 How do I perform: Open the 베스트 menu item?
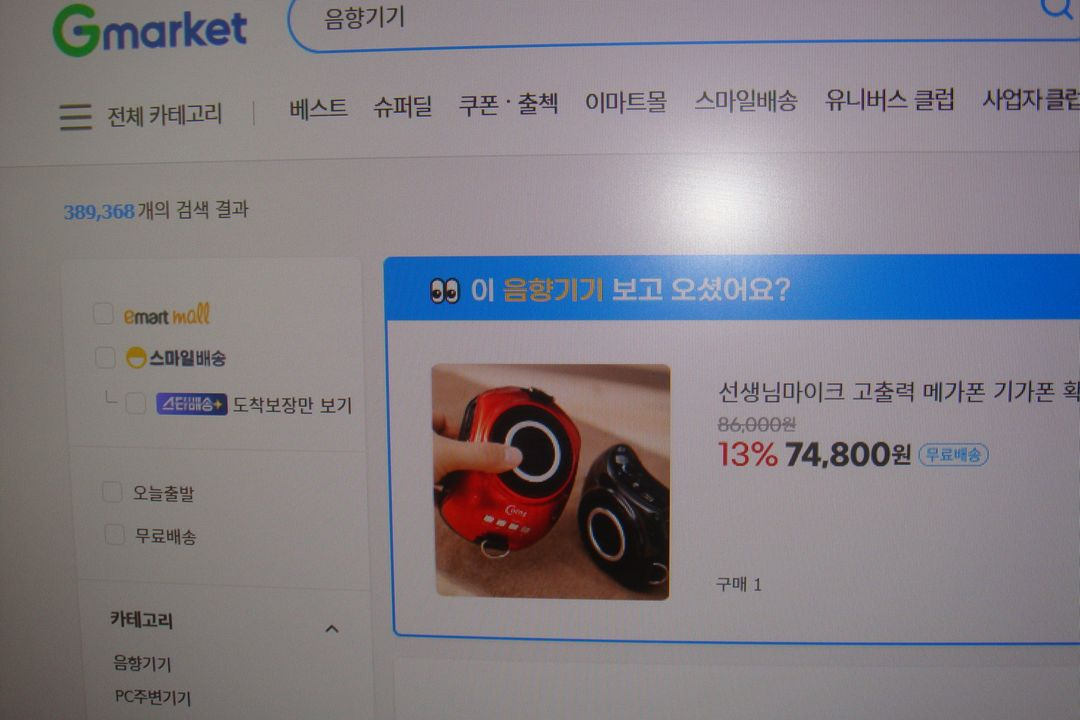coord(318,108)
